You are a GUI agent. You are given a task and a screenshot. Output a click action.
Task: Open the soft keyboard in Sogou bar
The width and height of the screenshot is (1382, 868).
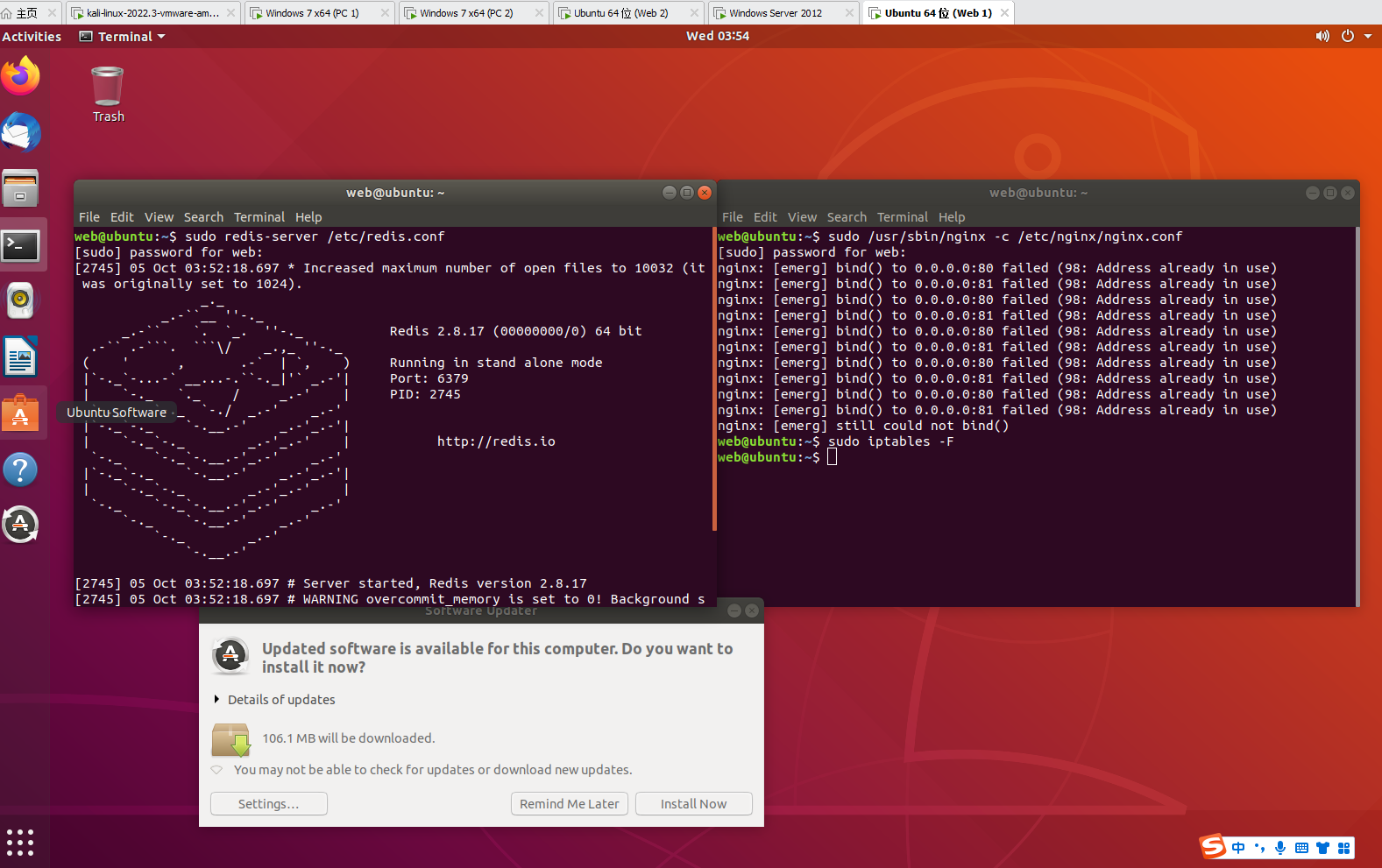click(x=1301, y=848)
